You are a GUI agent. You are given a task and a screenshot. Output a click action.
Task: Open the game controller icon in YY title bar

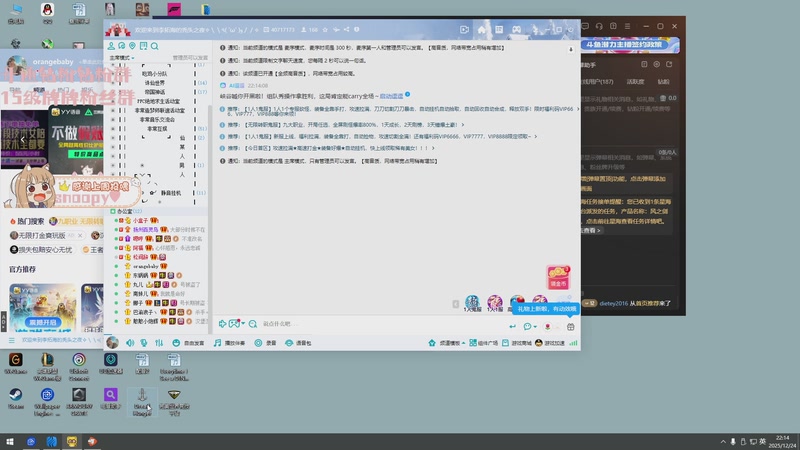tap(516, 30)
